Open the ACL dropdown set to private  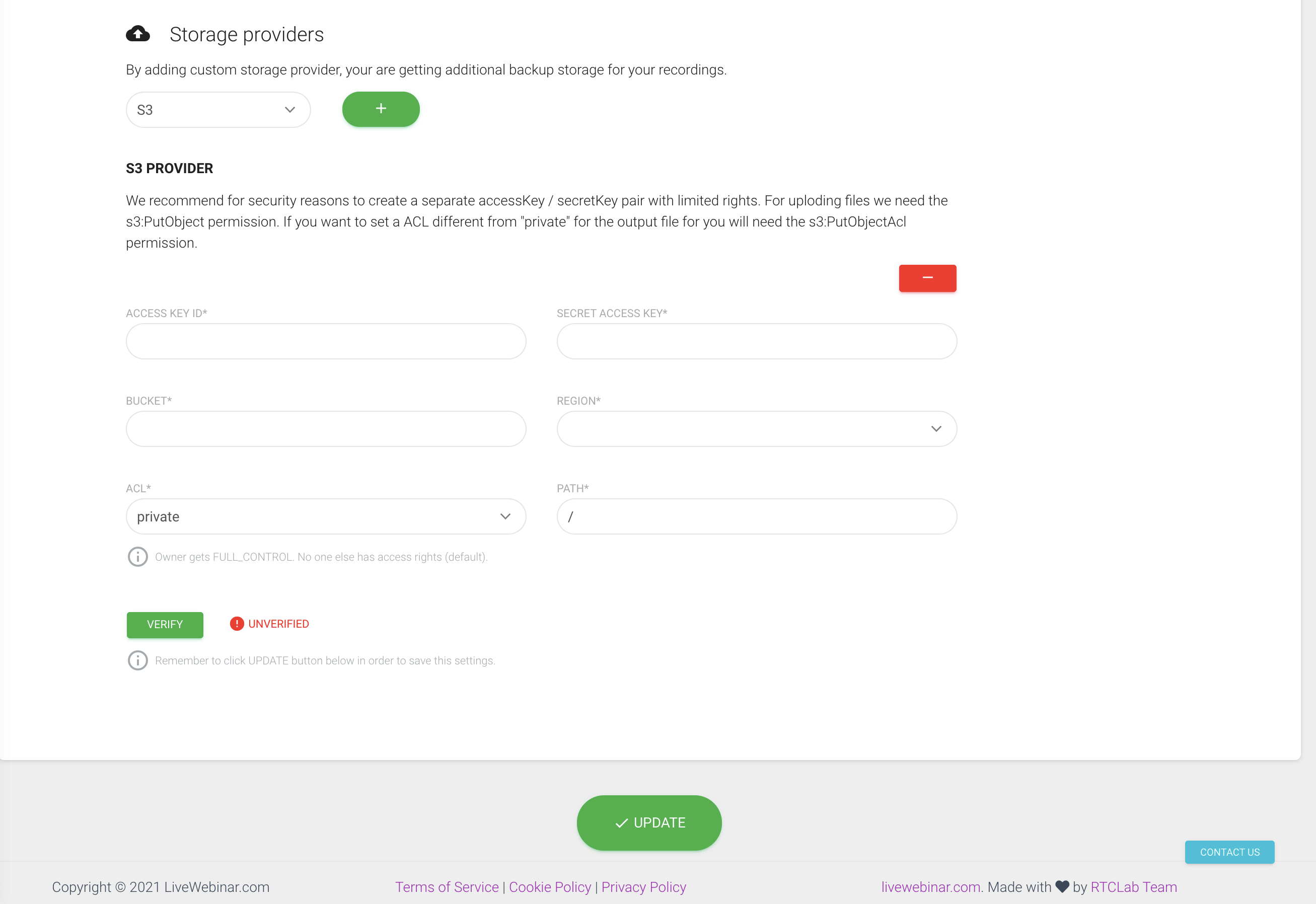(x=326, y=516)
